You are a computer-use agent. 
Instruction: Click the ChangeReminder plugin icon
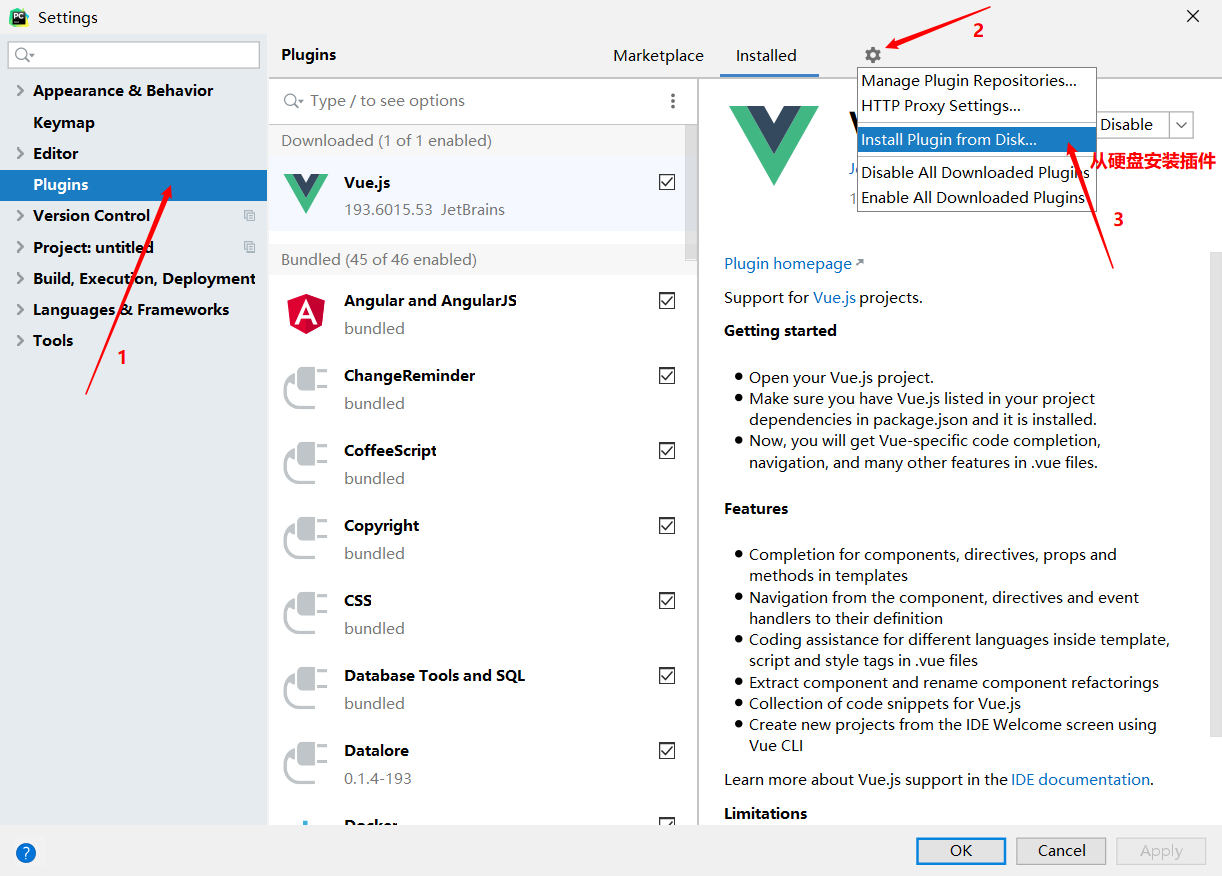pyautogui.click(x=306, y=388)
